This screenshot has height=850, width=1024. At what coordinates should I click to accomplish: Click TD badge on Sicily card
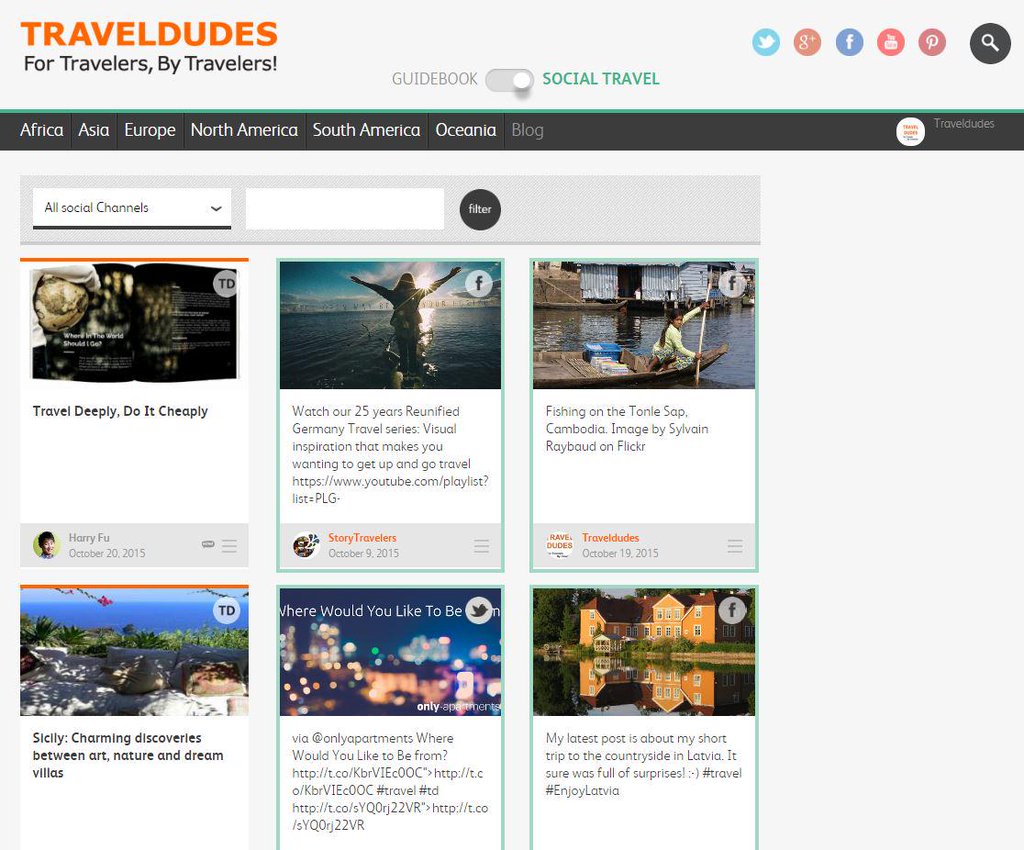pos(226,610)
